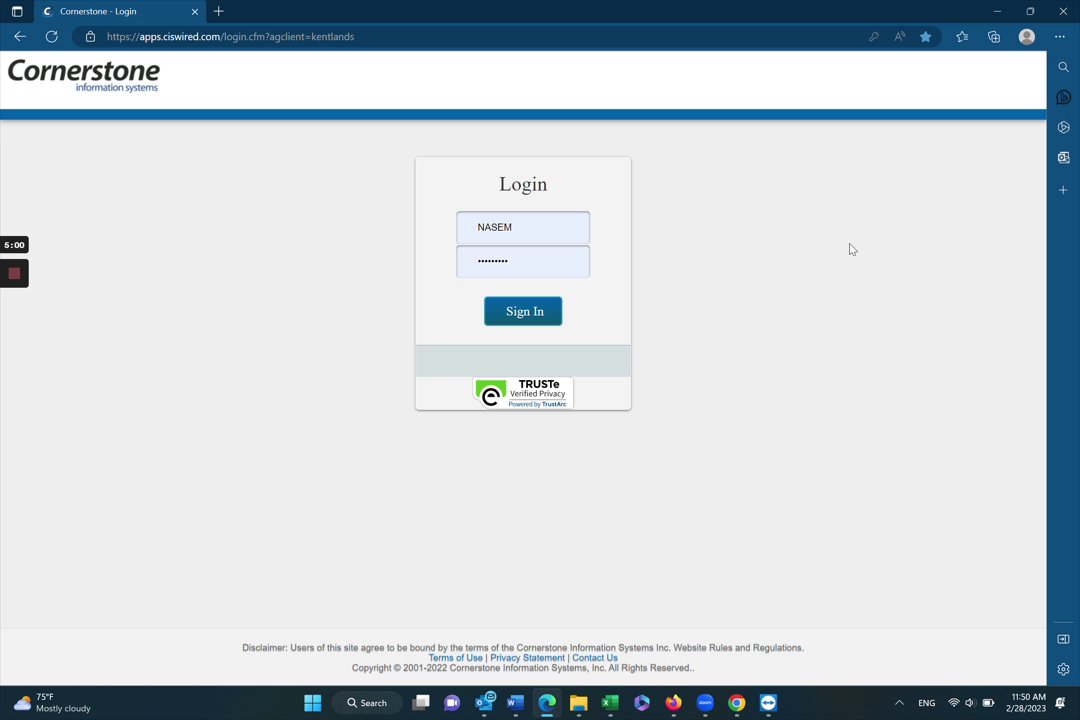The image size is (1080, 720).
Task: Open the tab actions menu icon
Action: (x=17, y=11)
